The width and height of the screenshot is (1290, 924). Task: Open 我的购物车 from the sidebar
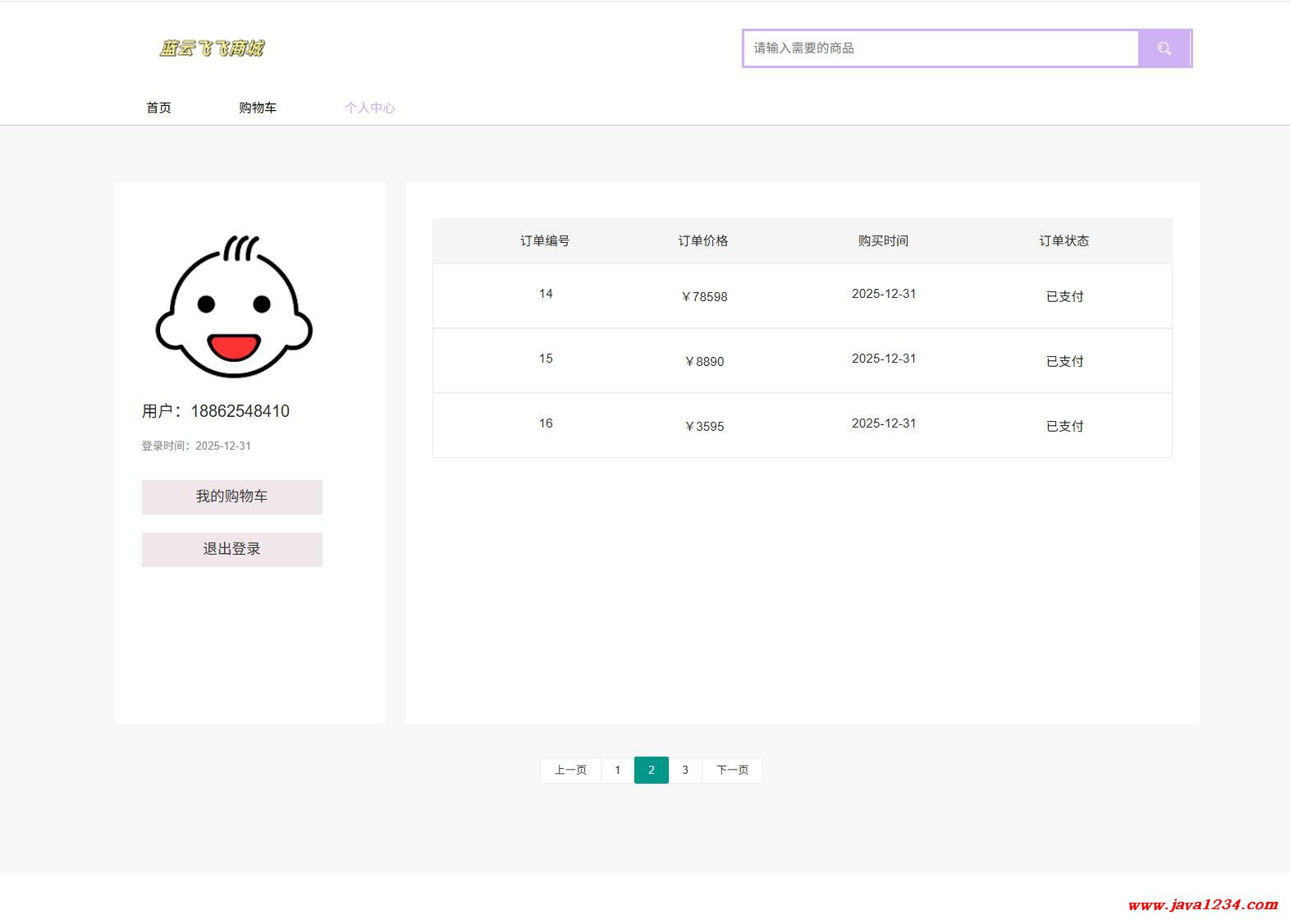(x=231, y=496)
